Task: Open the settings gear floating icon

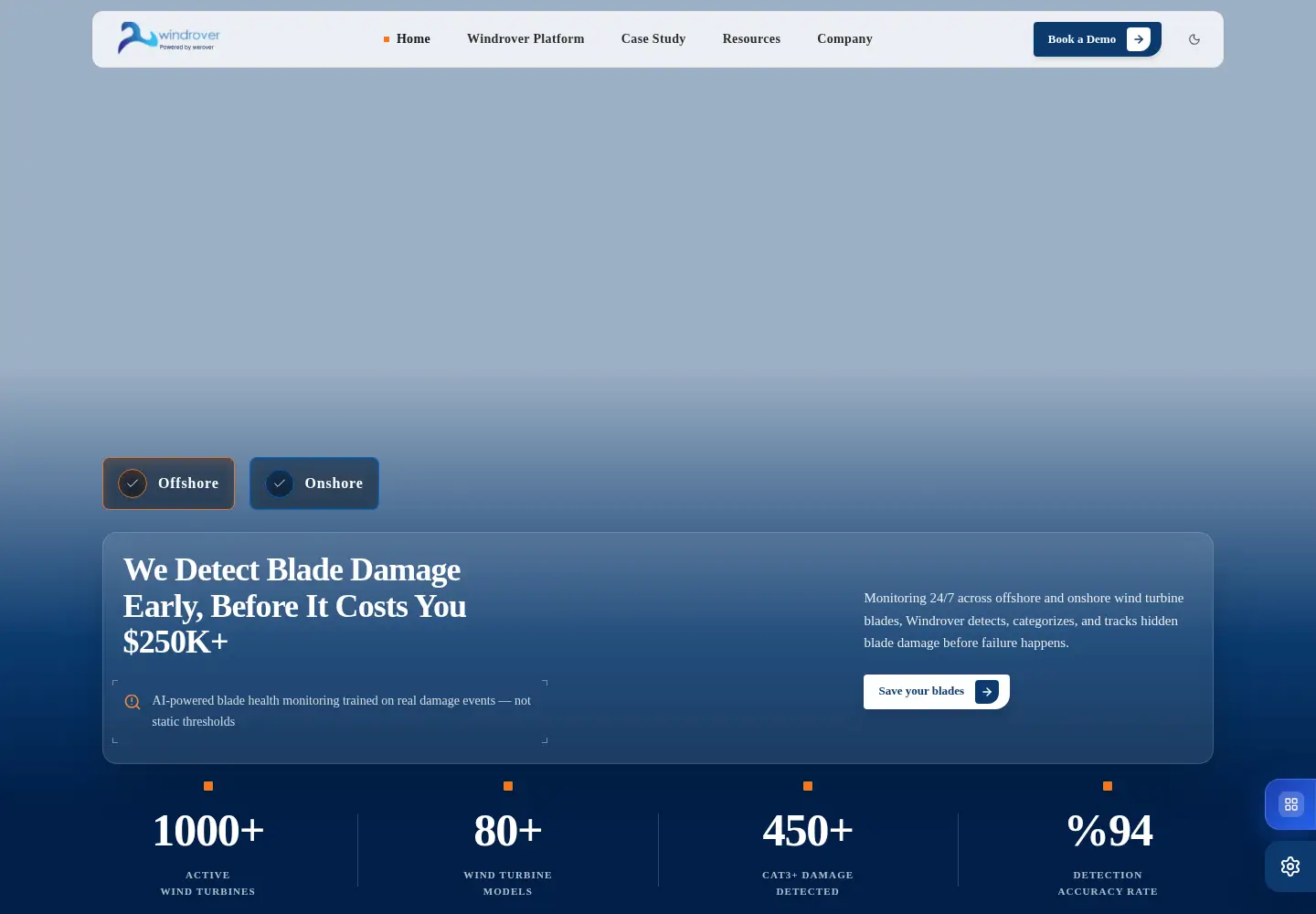Action: 1290,866
